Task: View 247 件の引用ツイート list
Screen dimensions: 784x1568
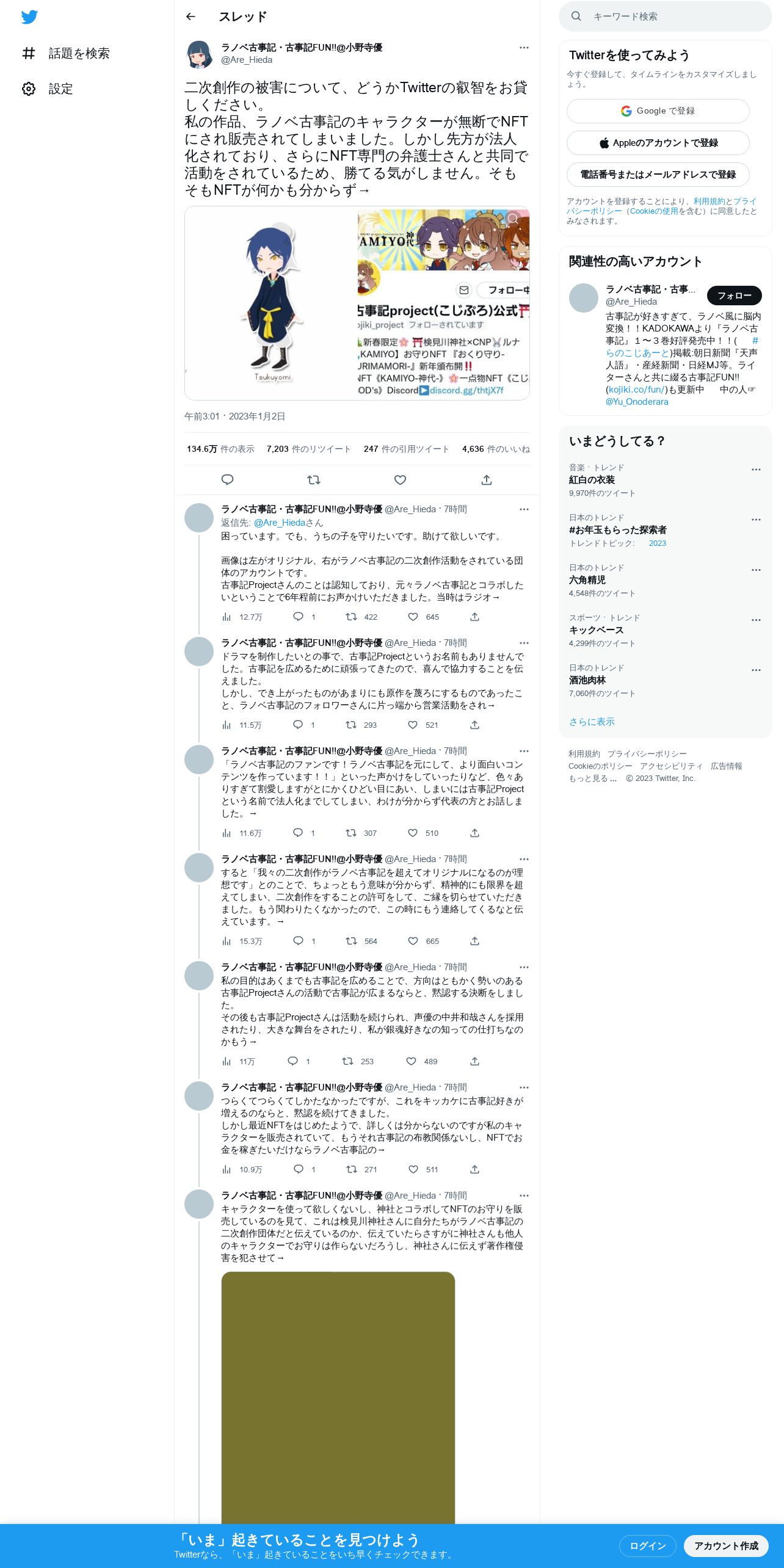Action: (x=406, y=449)
